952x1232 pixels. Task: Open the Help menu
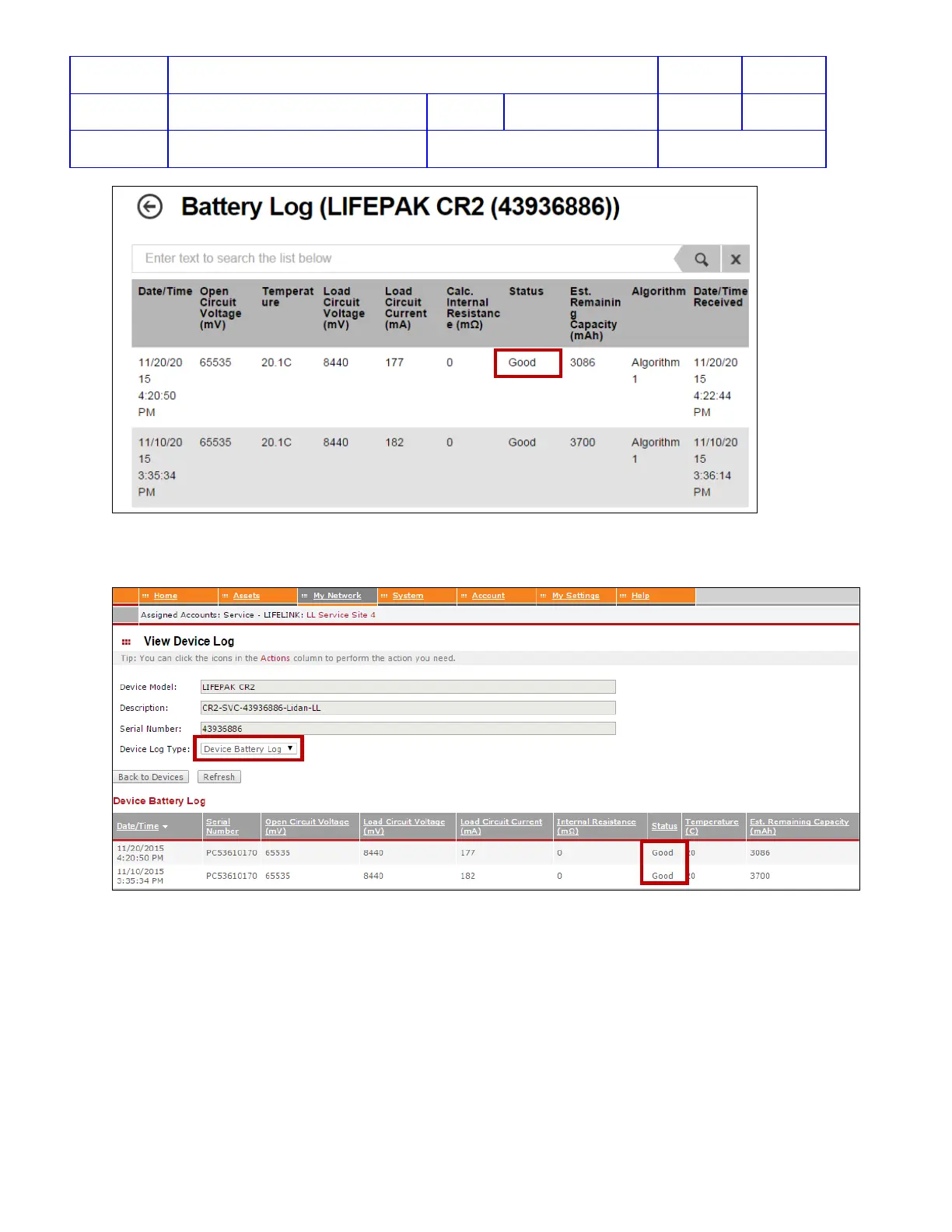tap(640, 596)
